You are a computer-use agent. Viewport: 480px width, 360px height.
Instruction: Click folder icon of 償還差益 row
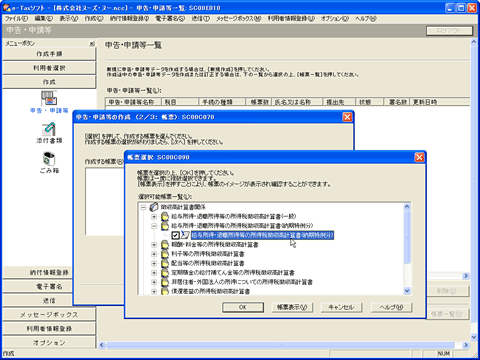coord(165,291)
